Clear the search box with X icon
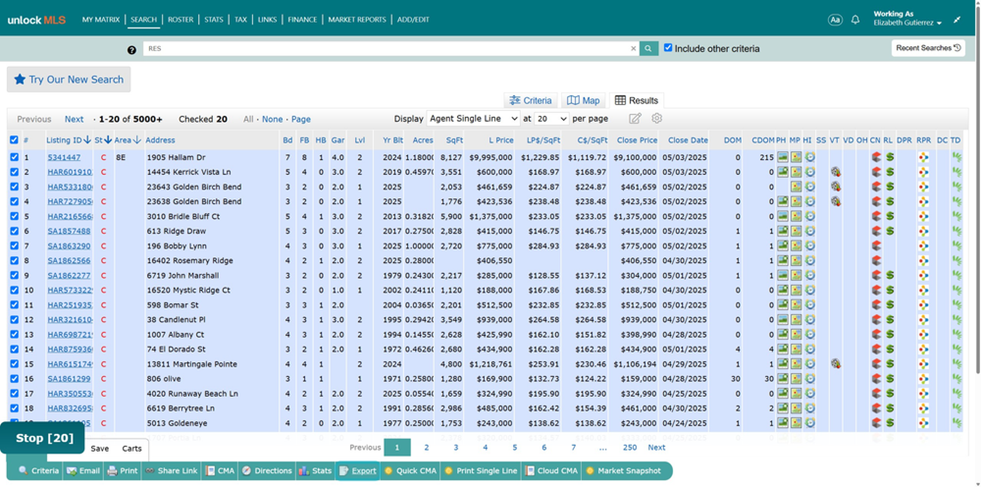 (x=633, y=48)
